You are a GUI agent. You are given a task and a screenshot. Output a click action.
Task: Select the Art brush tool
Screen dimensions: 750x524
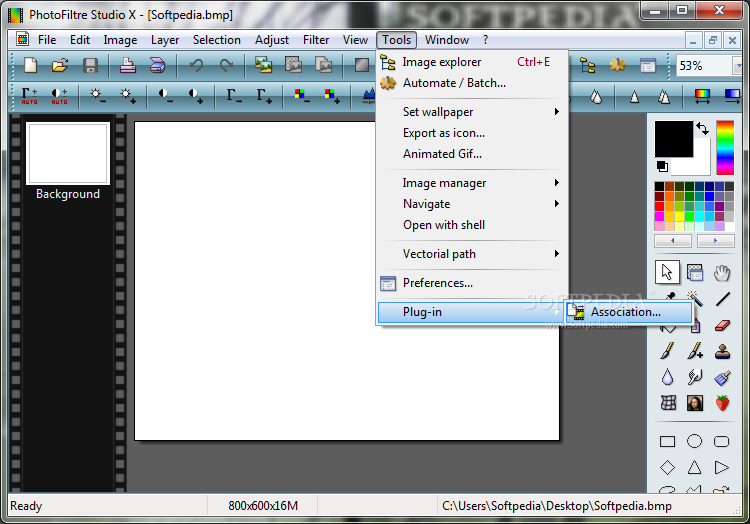pos(722,377)
